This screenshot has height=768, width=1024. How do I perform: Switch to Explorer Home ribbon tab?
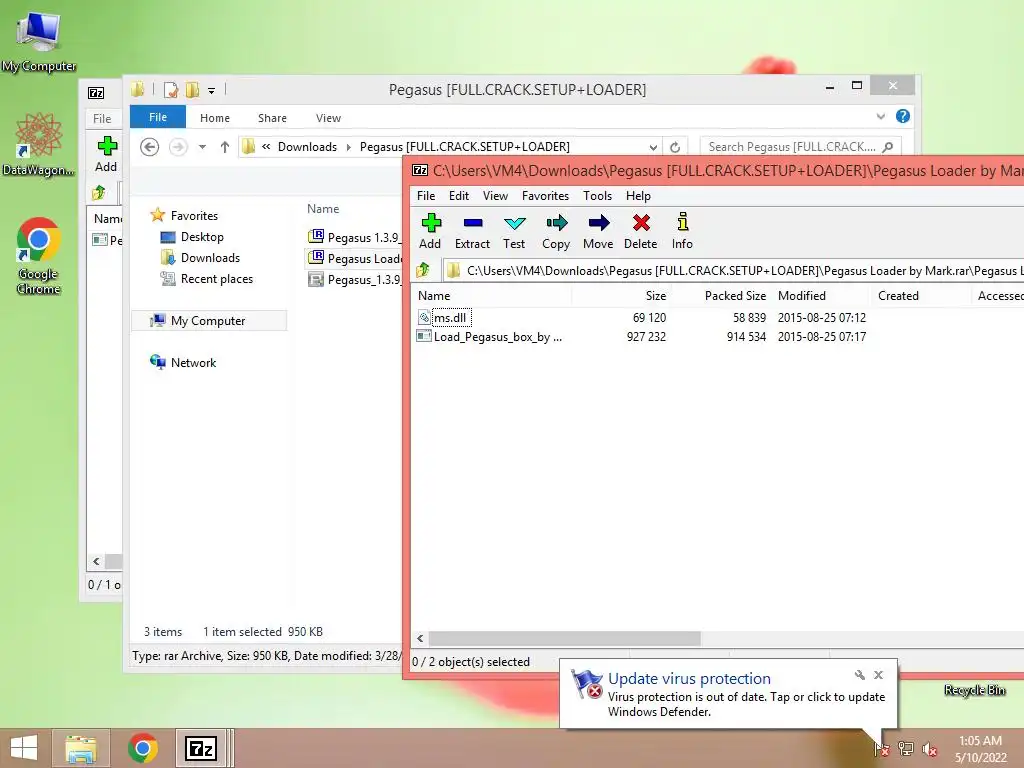pos(215,118)
